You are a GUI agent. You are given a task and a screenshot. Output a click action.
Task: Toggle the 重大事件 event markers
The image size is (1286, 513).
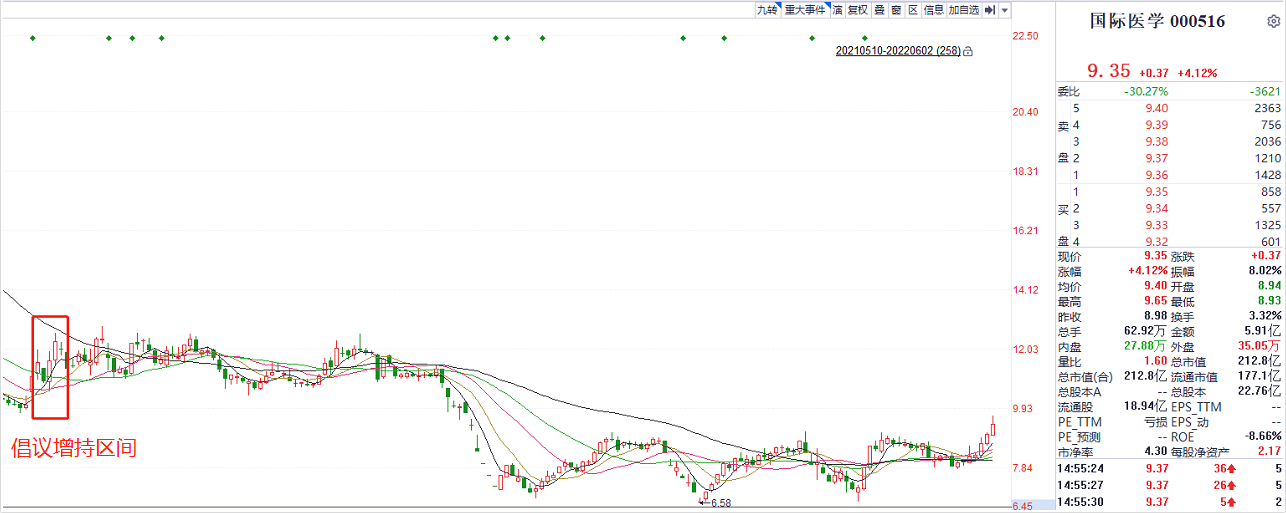pyautogui.click(x=805, y=10)
